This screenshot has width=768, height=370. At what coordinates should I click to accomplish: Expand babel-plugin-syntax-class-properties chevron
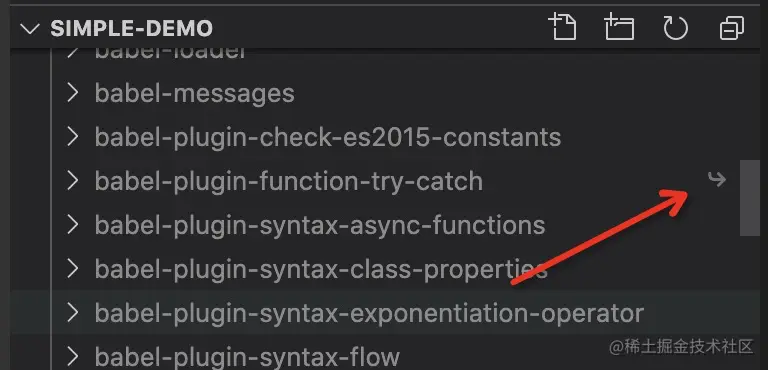[x=72, y=269]
